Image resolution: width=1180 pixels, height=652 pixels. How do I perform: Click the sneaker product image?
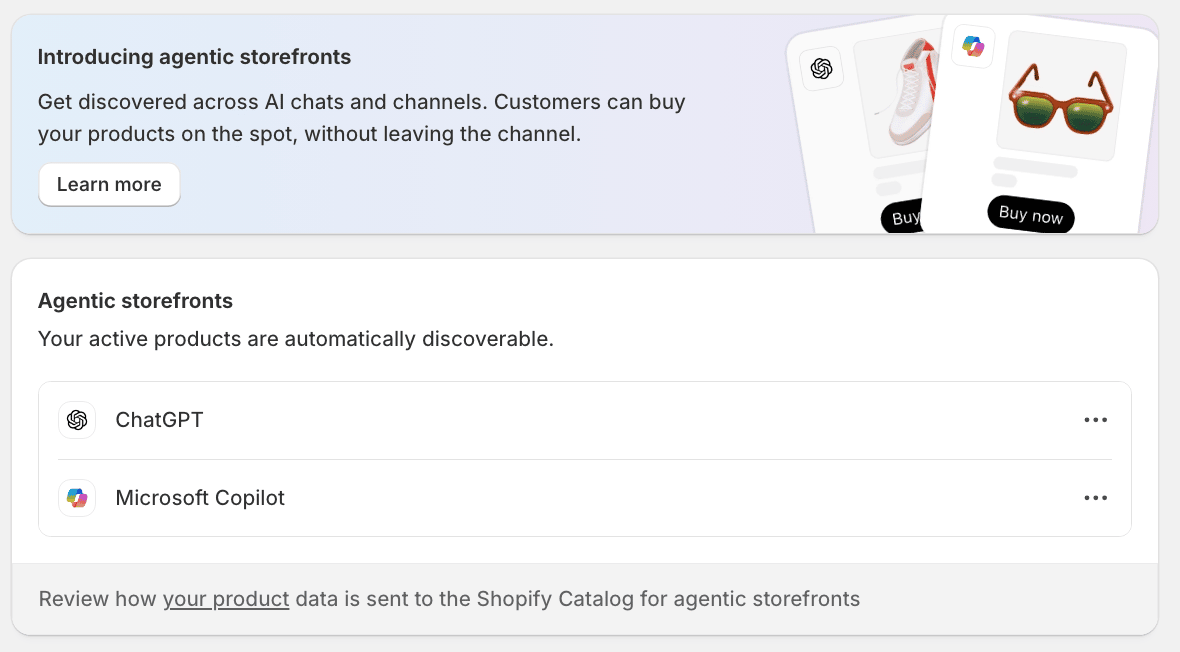pyautogui.click(x=899, y=94)
